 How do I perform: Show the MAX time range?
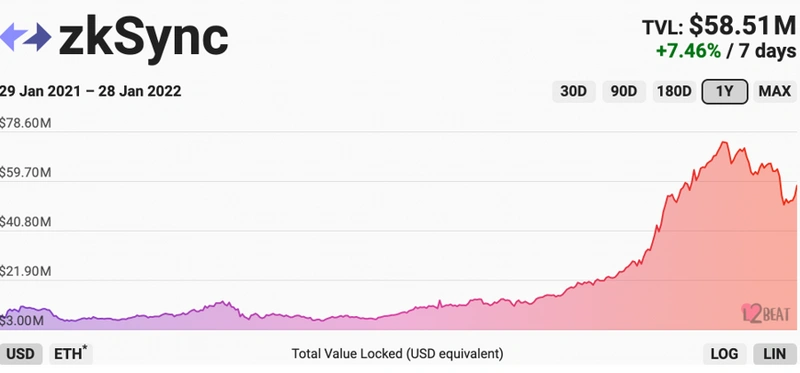(774, 92)
